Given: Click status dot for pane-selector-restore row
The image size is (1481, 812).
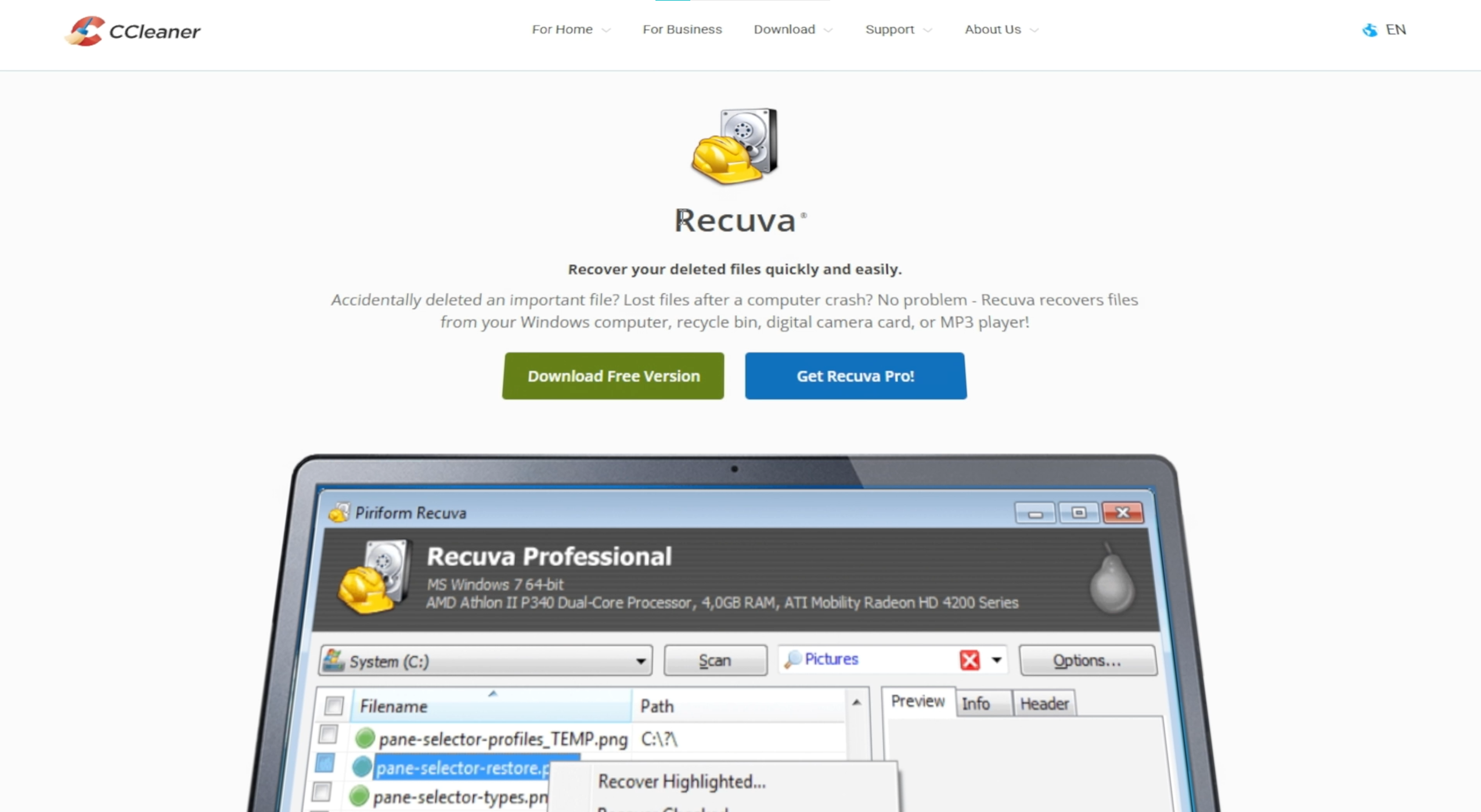Looking at the screenshot, I should [362, 767].
